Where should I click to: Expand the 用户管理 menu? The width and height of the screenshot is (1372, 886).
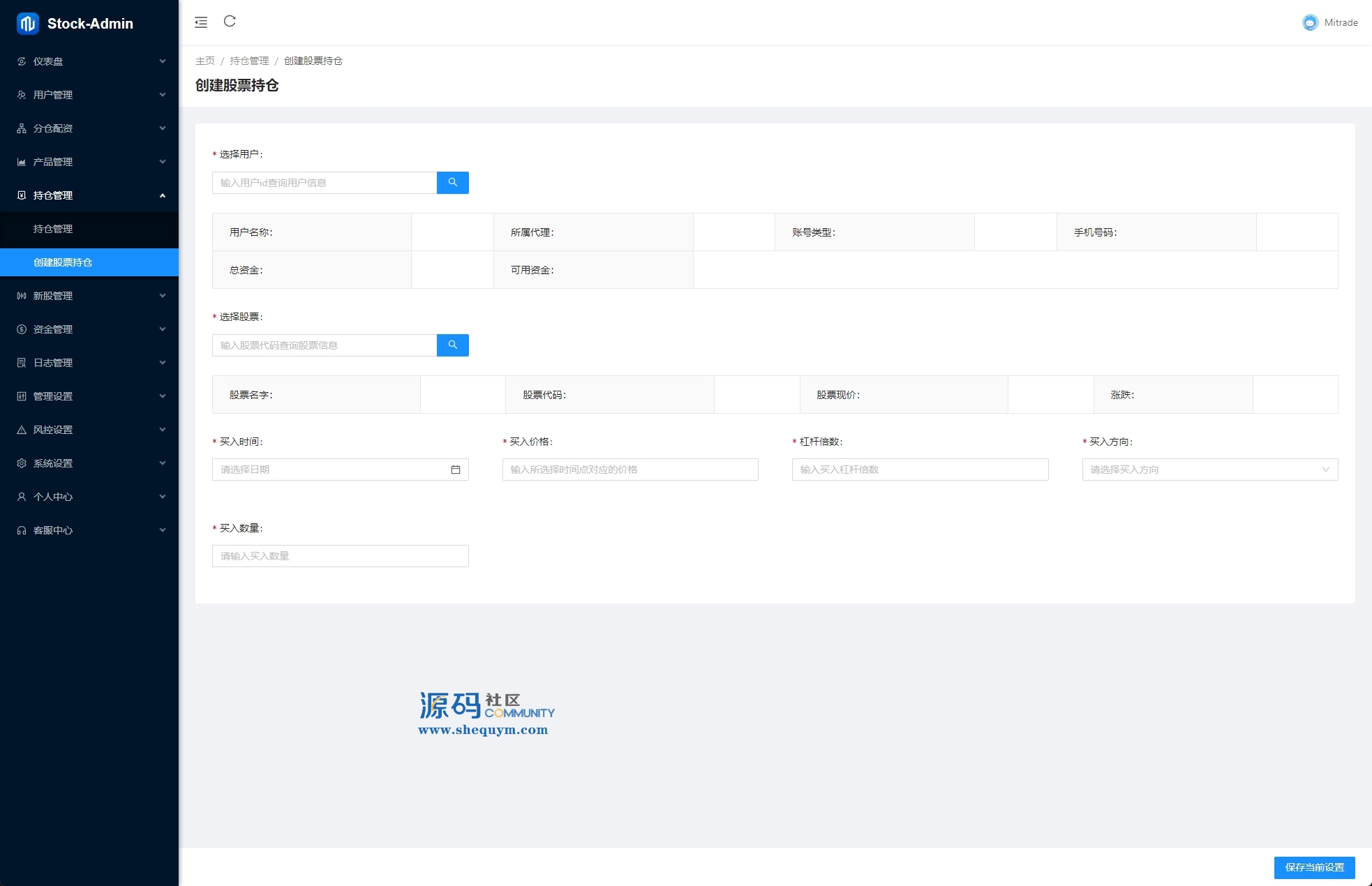click(89, 95)
